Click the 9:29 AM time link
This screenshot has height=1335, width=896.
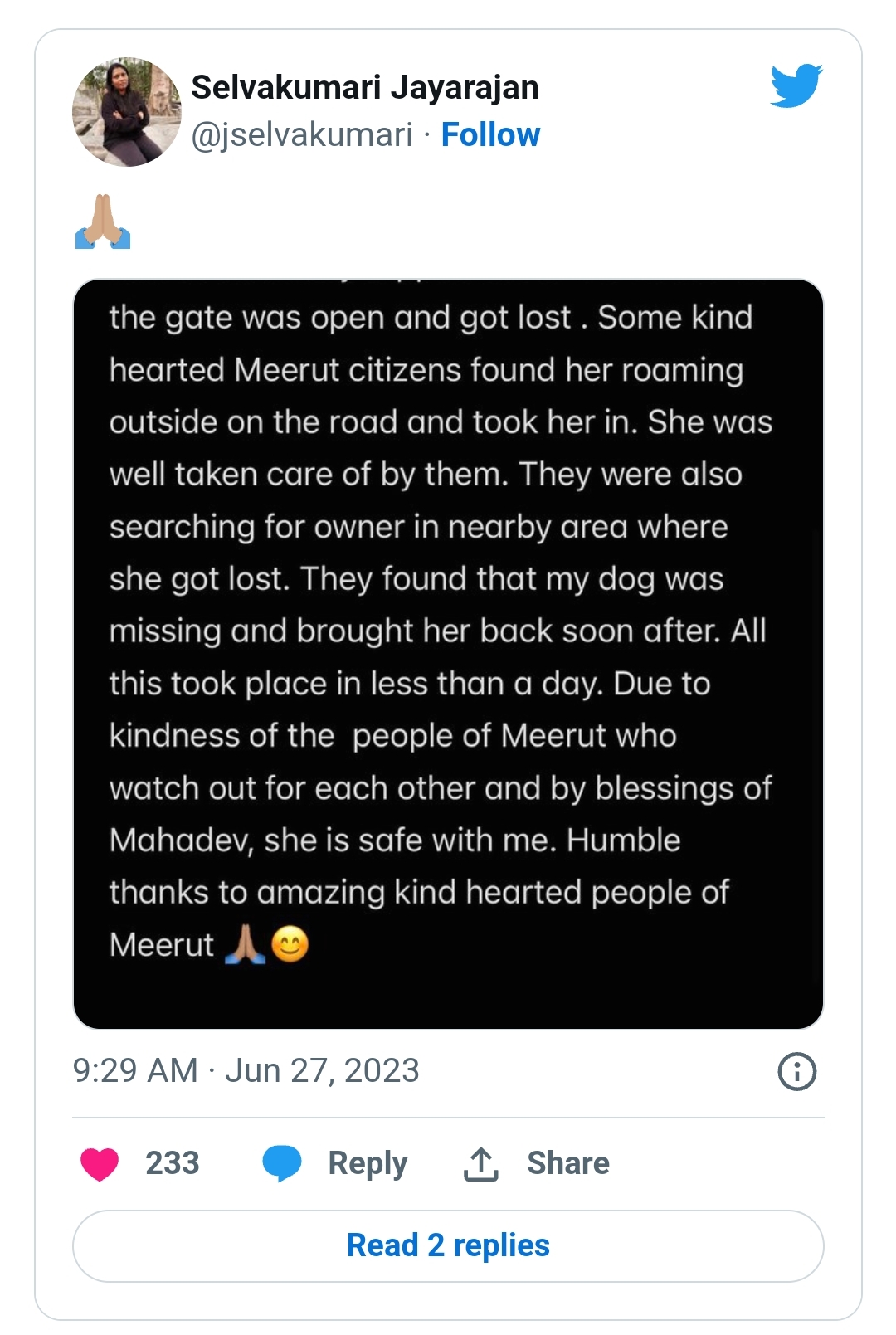(x=135, y=1070)
